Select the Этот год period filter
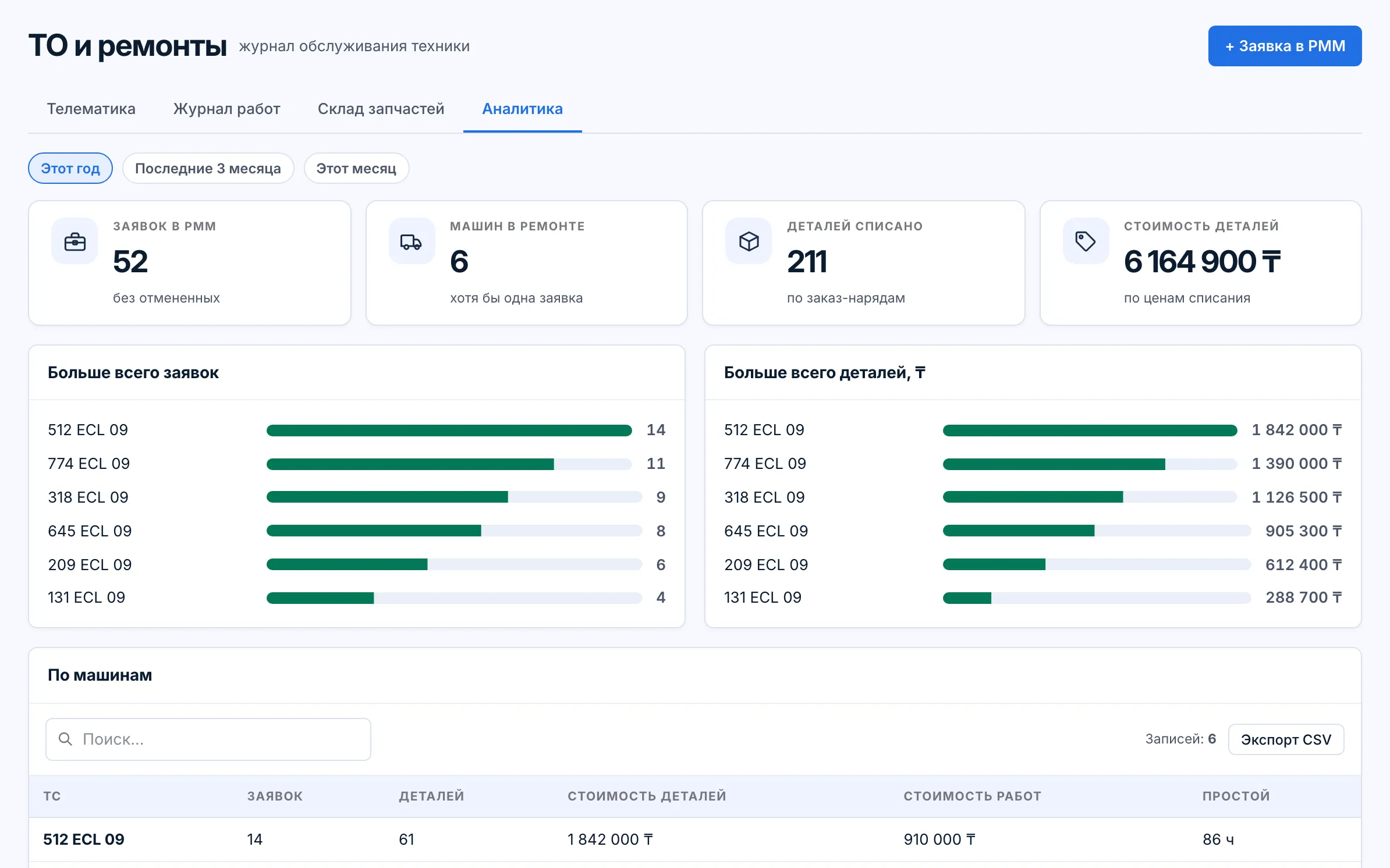 click(x=70, y=169)
